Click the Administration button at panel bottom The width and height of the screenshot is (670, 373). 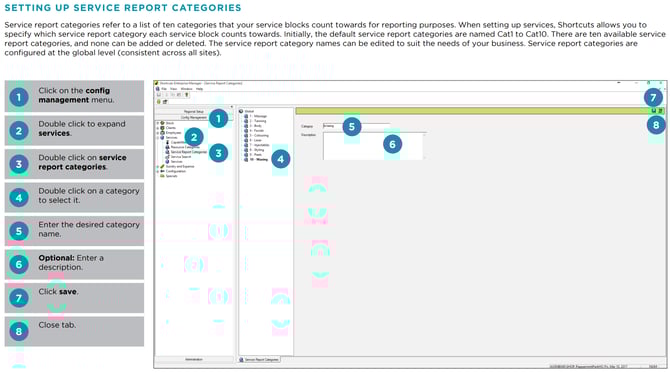(194, 360)
